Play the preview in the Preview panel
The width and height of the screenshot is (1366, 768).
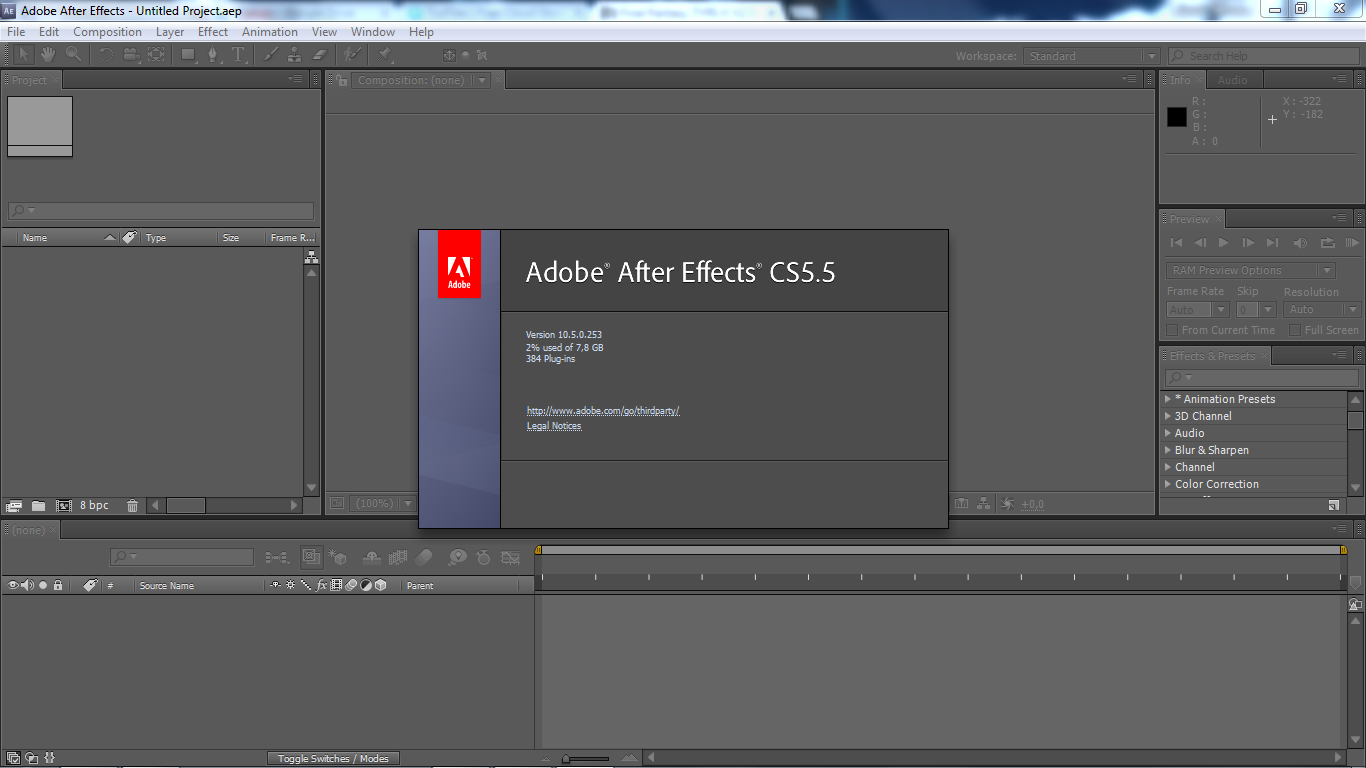[1223, 243]
